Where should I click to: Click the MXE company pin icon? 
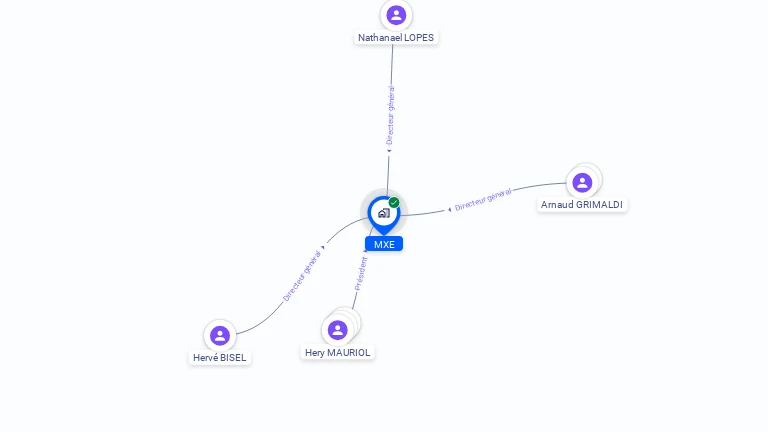pyautogui.click(x=384, y=215)
